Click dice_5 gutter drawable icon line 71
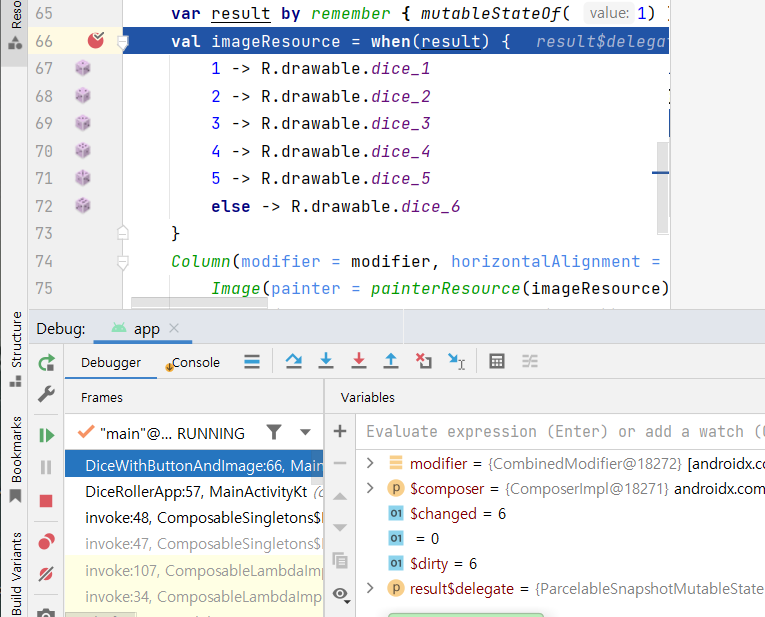 click(83, 178)
